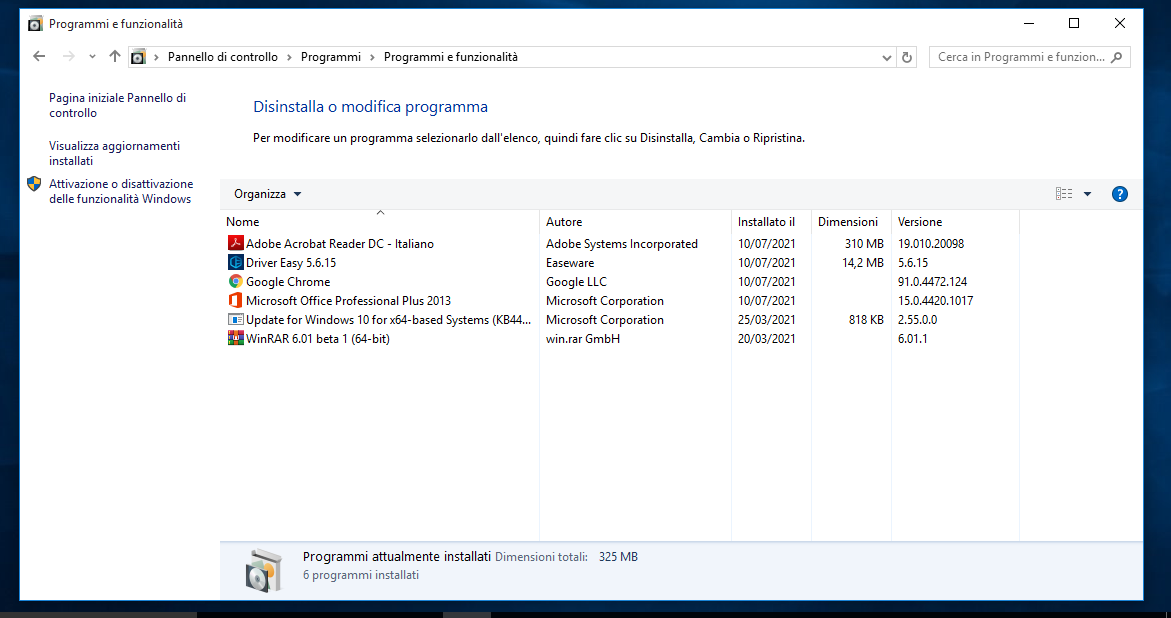Open the help question mark button
This screenshot has height=618, width=1171.
(1119, 194)
